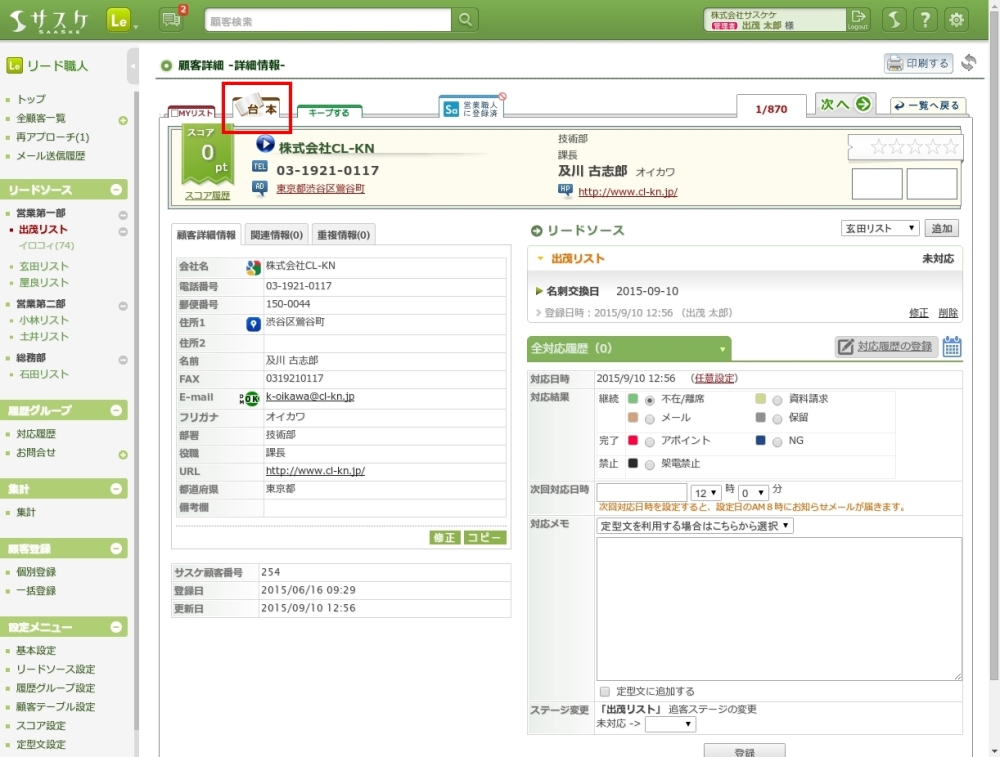The width and height of the screenshot is (1000, 757).
Task: Switch to the 関連情報(0) tab
Action: 276,236
